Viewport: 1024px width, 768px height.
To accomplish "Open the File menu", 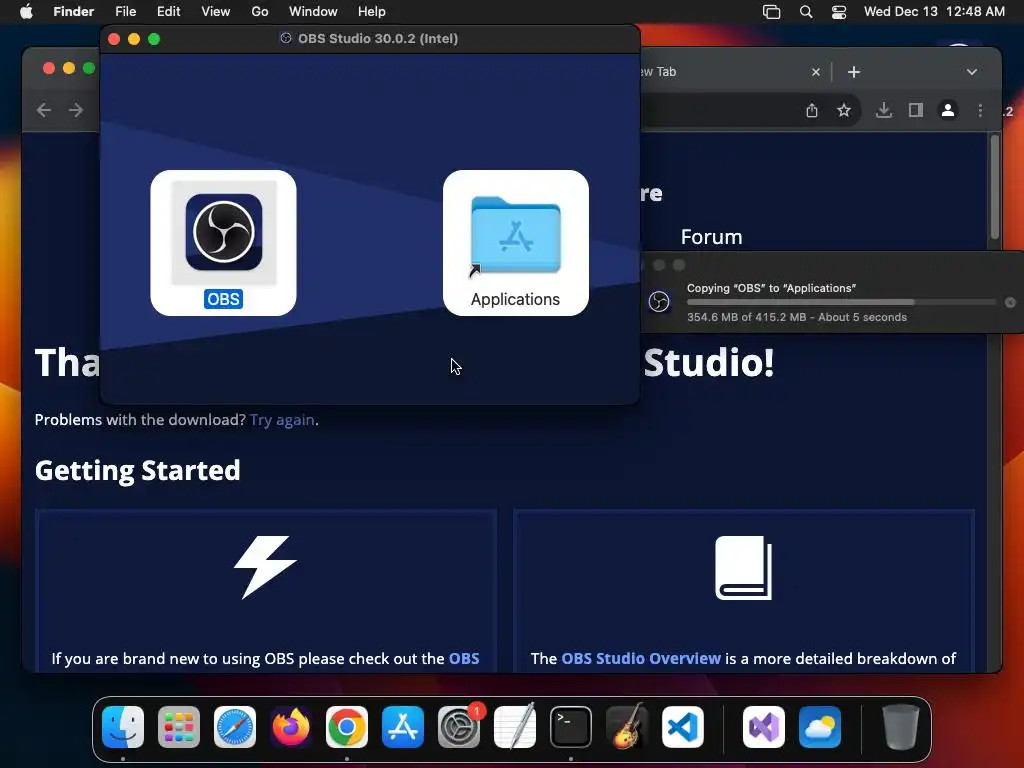I will tap(125, 12).
